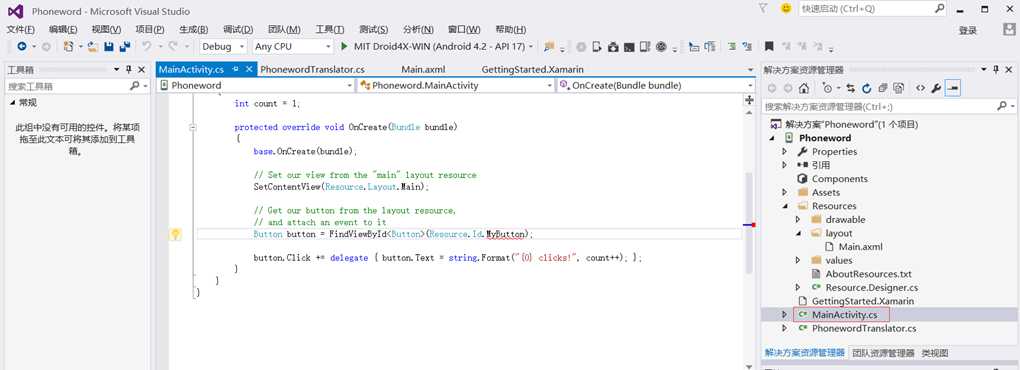Expand the drawable folder
This screenshot has width=1020, height=370.
coord(798,220)
